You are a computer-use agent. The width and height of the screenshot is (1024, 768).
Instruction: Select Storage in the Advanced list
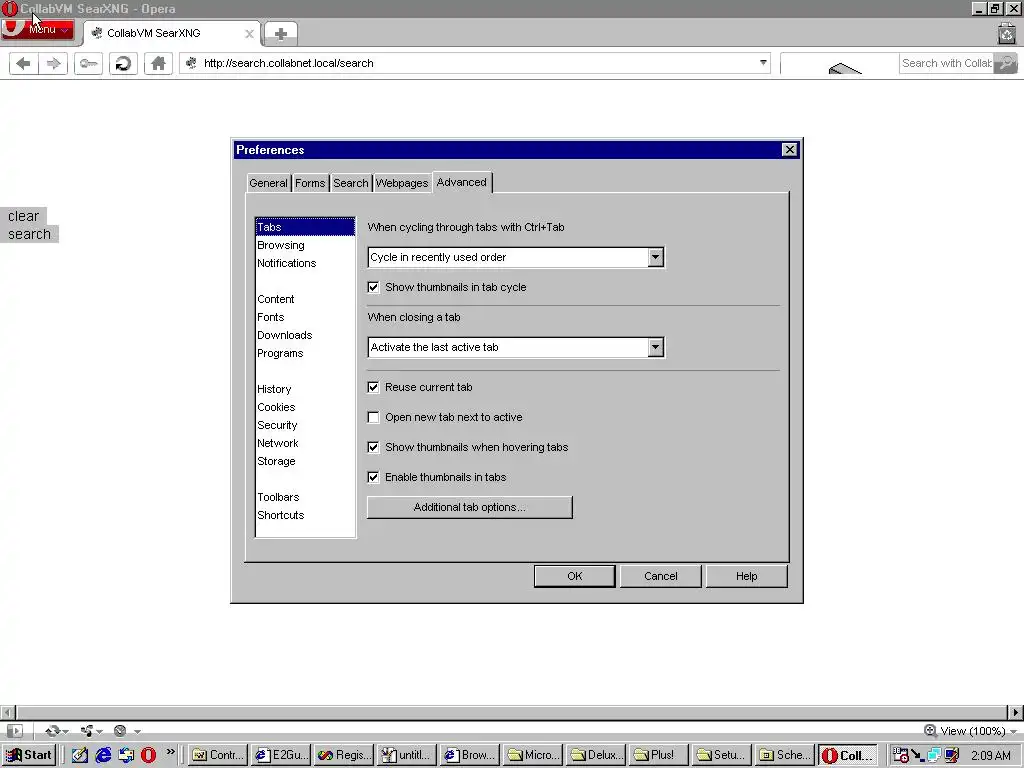pos(305,461)
